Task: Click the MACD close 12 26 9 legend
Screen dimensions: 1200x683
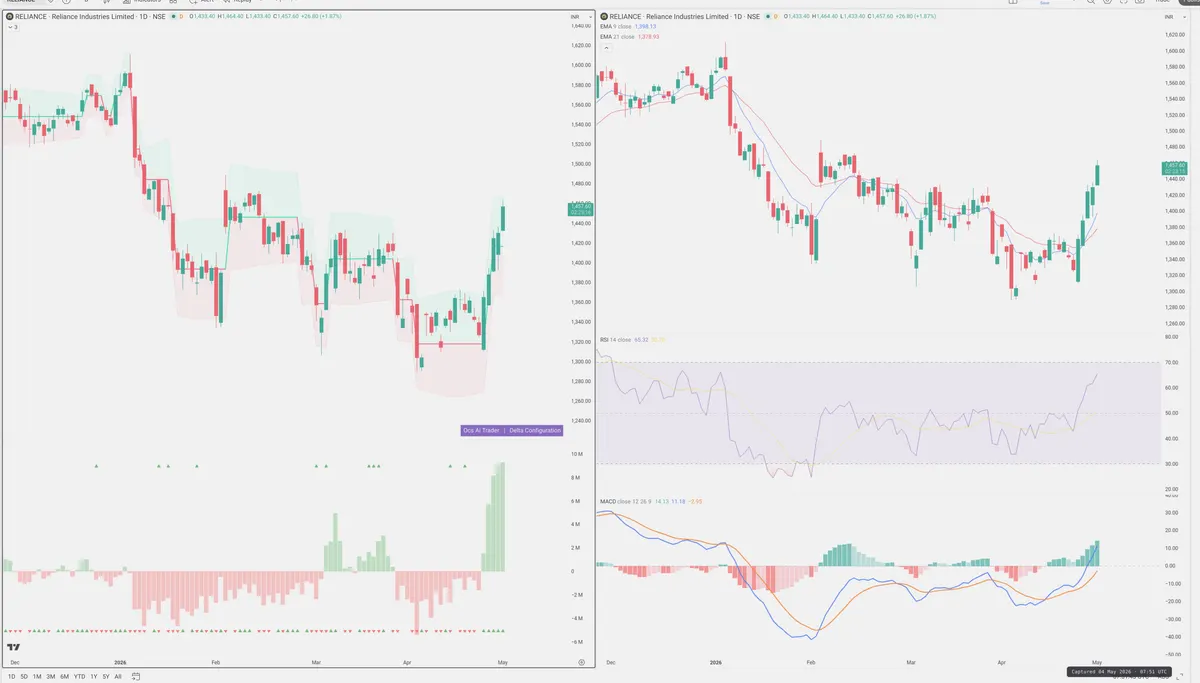Action: (x=625, y=500)
